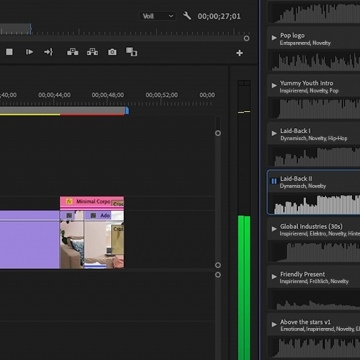Click the video track scrollbar top handle
Screen dimensions: 360x360
pos(218,133)
